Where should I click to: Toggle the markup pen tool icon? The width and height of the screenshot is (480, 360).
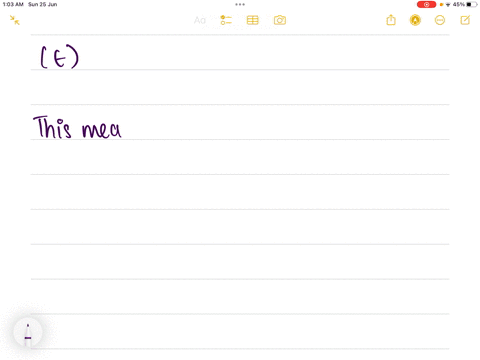415,20
